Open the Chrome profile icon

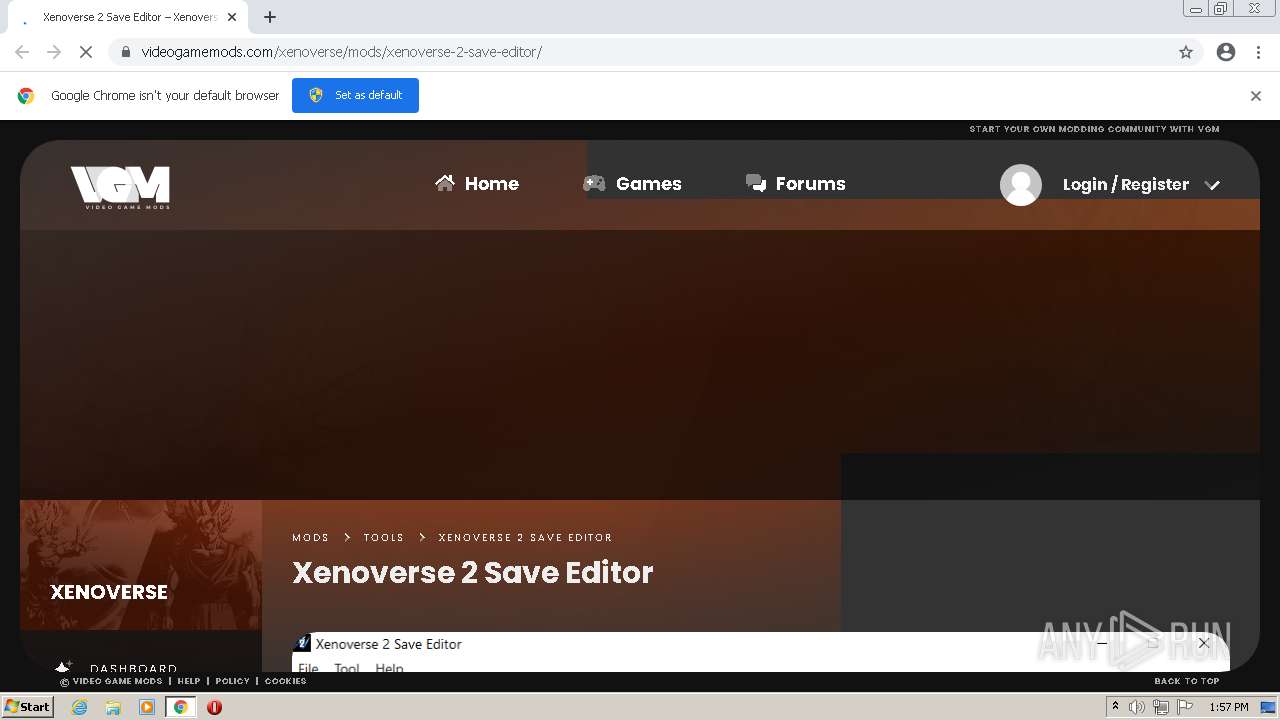(x=1226, y=52)
